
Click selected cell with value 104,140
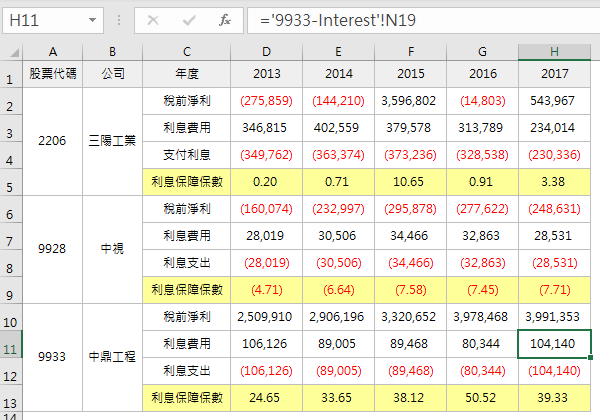554,344
